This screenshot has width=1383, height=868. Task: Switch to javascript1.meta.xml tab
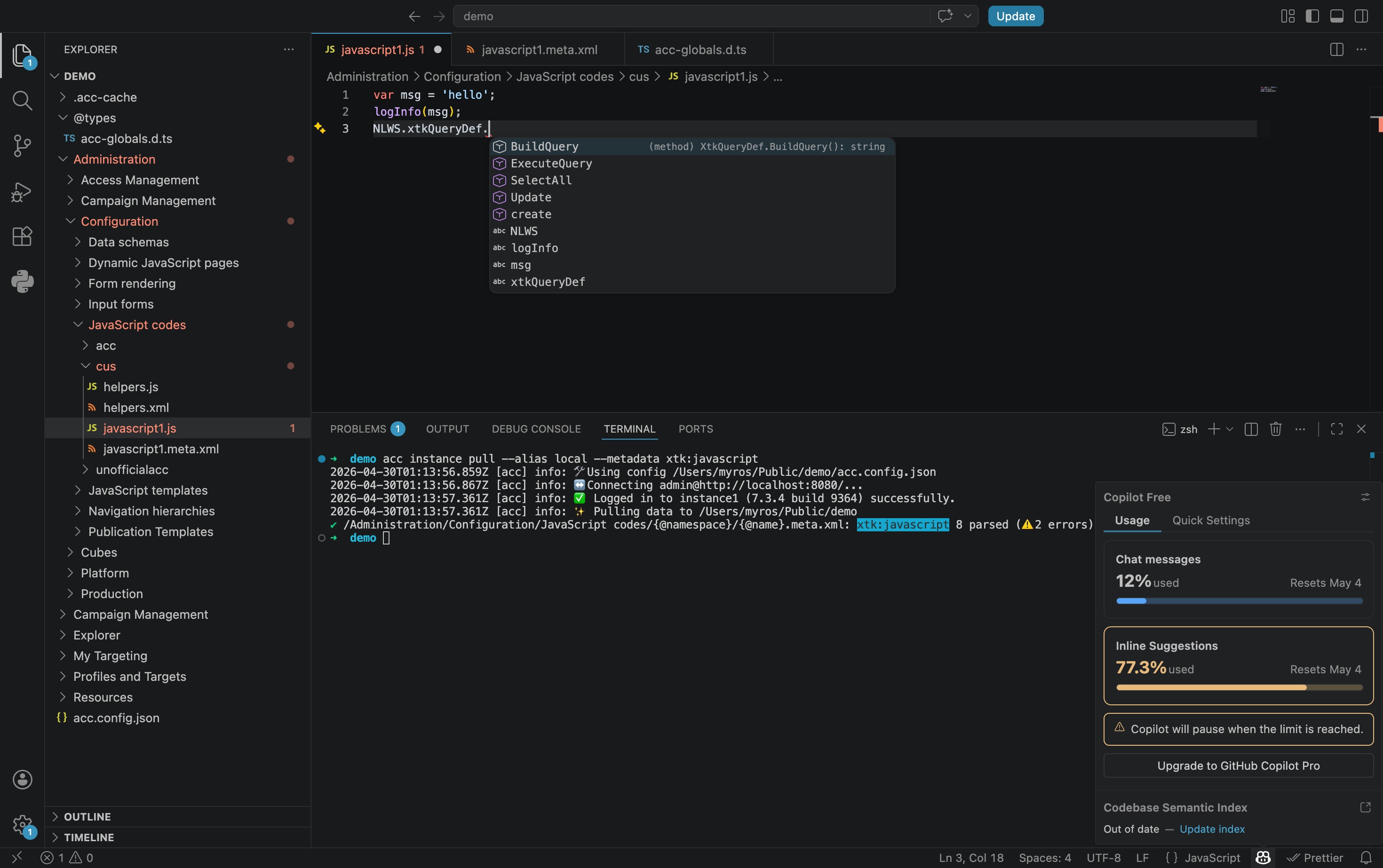(538, 49)
